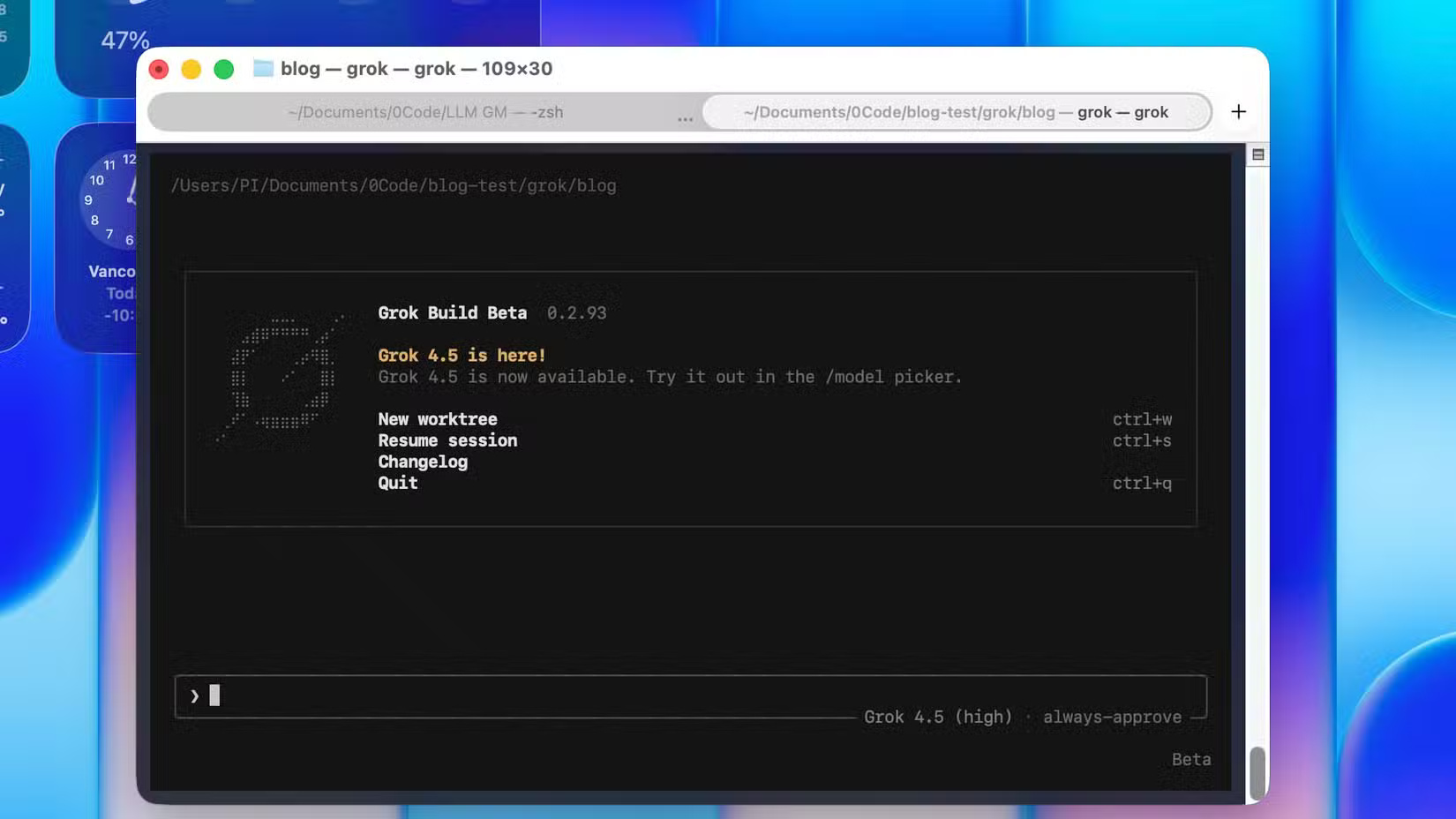Image resolution: width=1456 pixels, height=819 pixels.
Task: Click the 'Grok 4.5 is here!' announcement
Action: (x=462, y=355)
